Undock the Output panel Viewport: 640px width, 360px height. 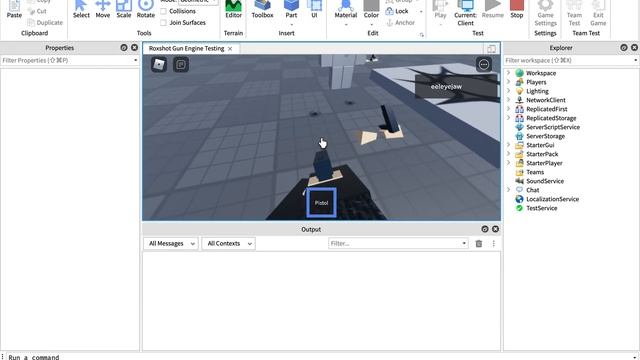(484, 229)
